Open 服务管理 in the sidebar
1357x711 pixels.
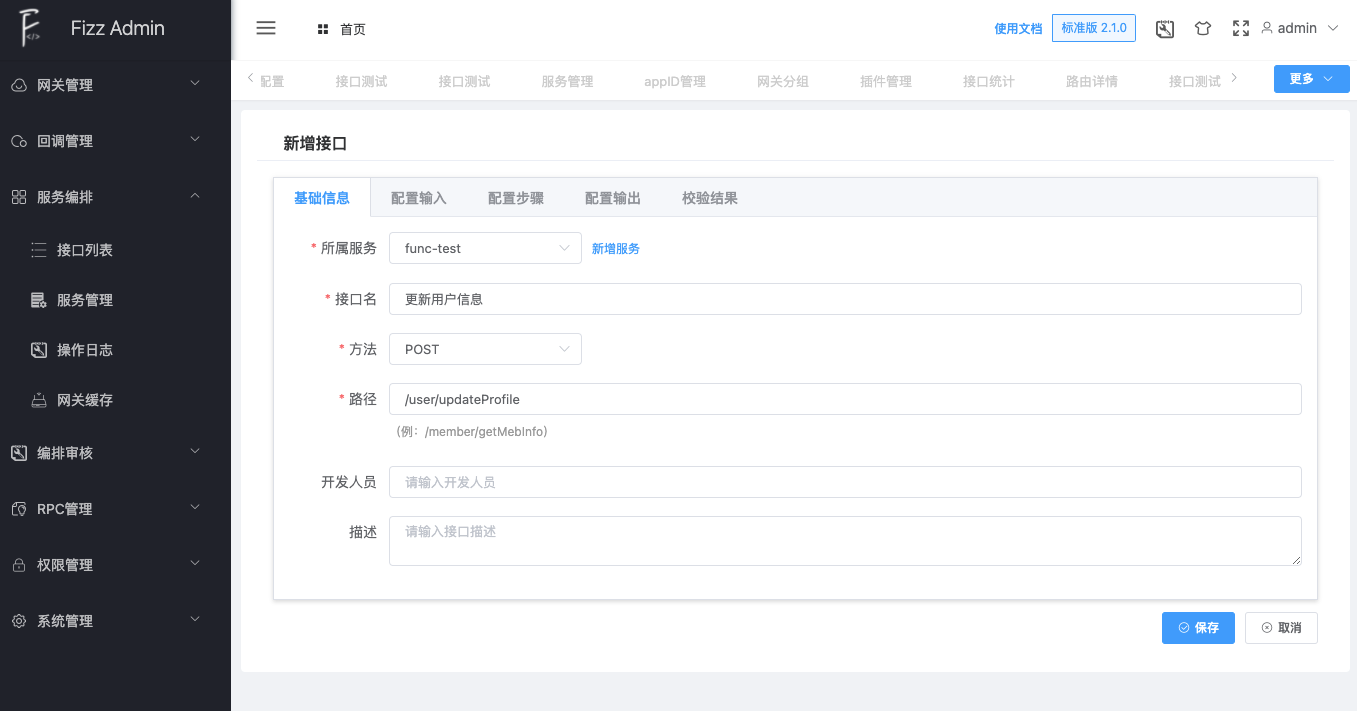tap(84, 300)
